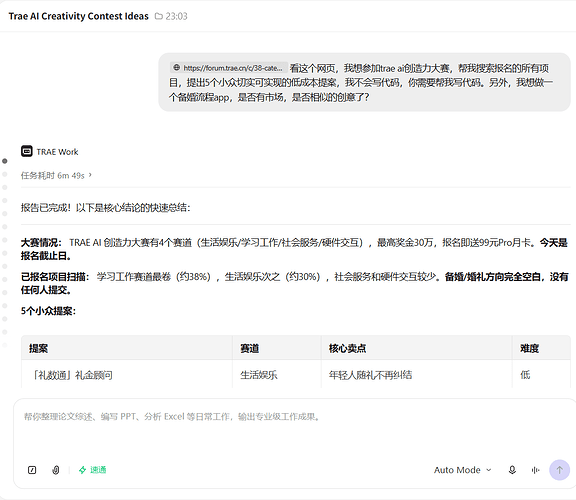Screen dimensions: 576x500
Task: Click the lightning icon next to 速通
Action: click(x=83, y=470)
